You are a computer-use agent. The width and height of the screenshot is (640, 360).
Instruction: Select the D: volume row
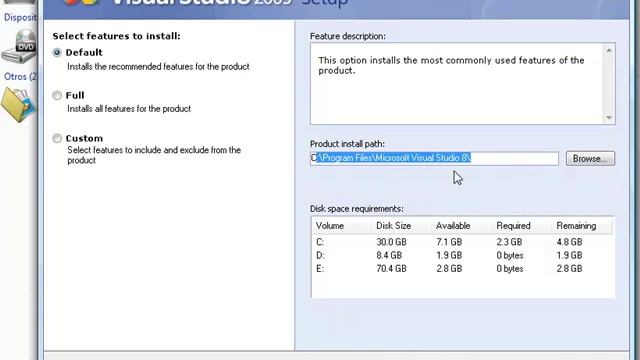click(x=462, y=256)
